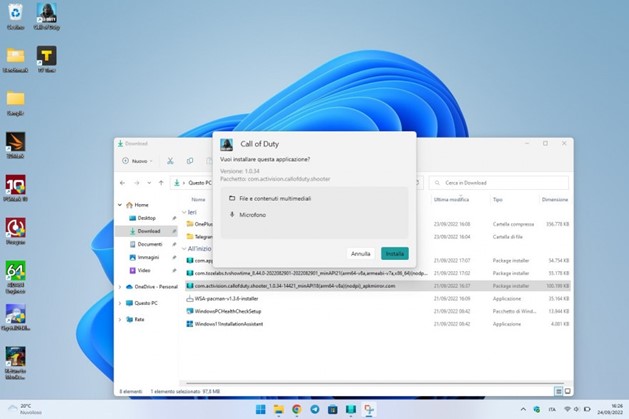Open the weather widget showing 20°C
The width and height of the screenshot is (629, 419).
(25, 409)
